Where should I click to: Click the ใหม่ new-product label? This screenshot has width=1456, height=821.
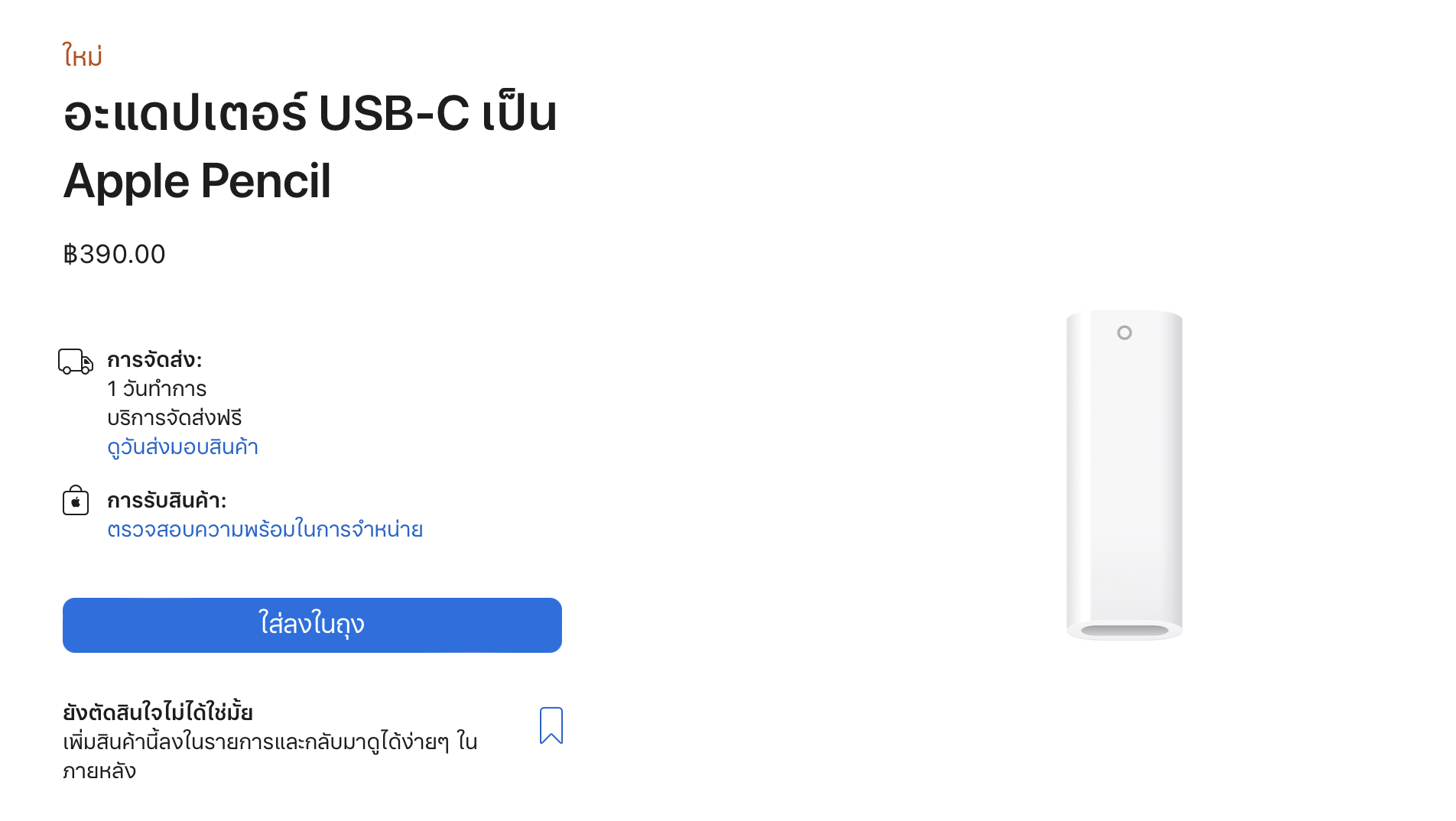pos(83,57)
